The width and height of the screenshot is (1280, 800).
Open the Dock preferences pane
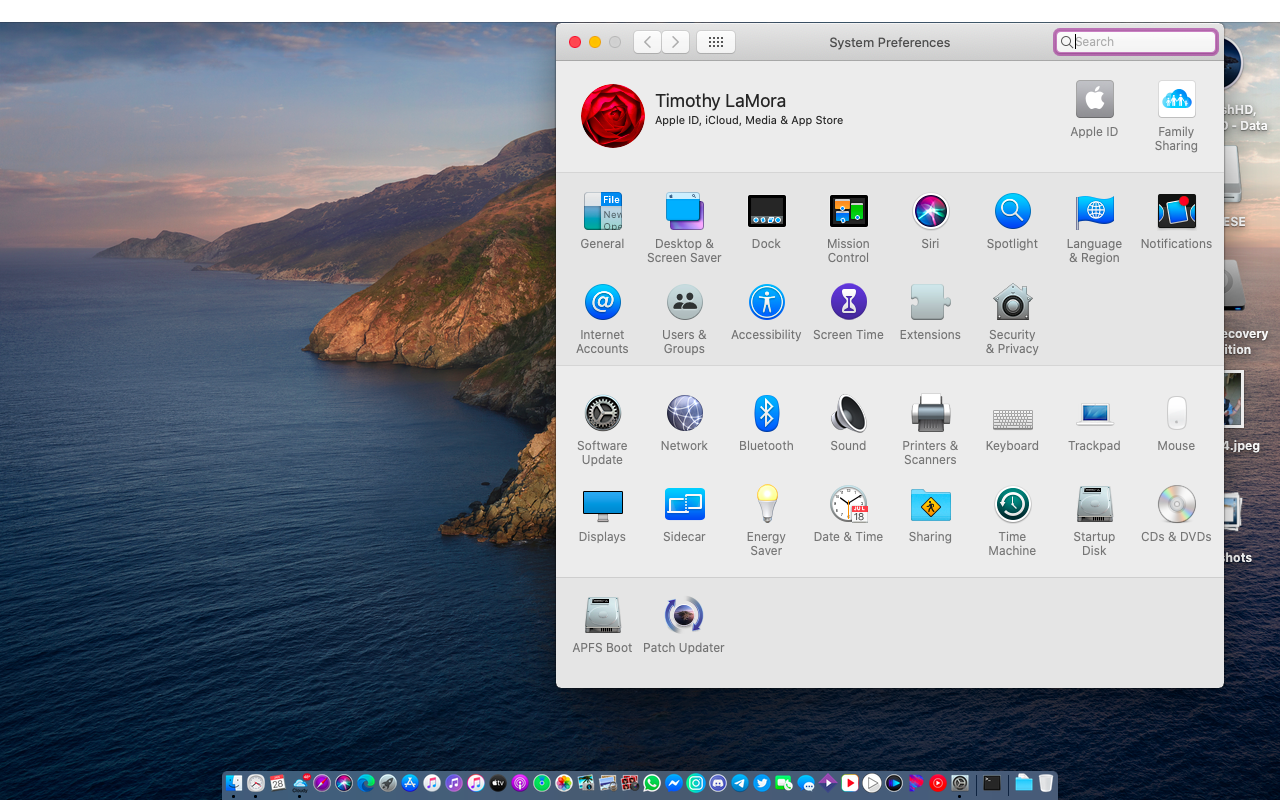[766, 221]
